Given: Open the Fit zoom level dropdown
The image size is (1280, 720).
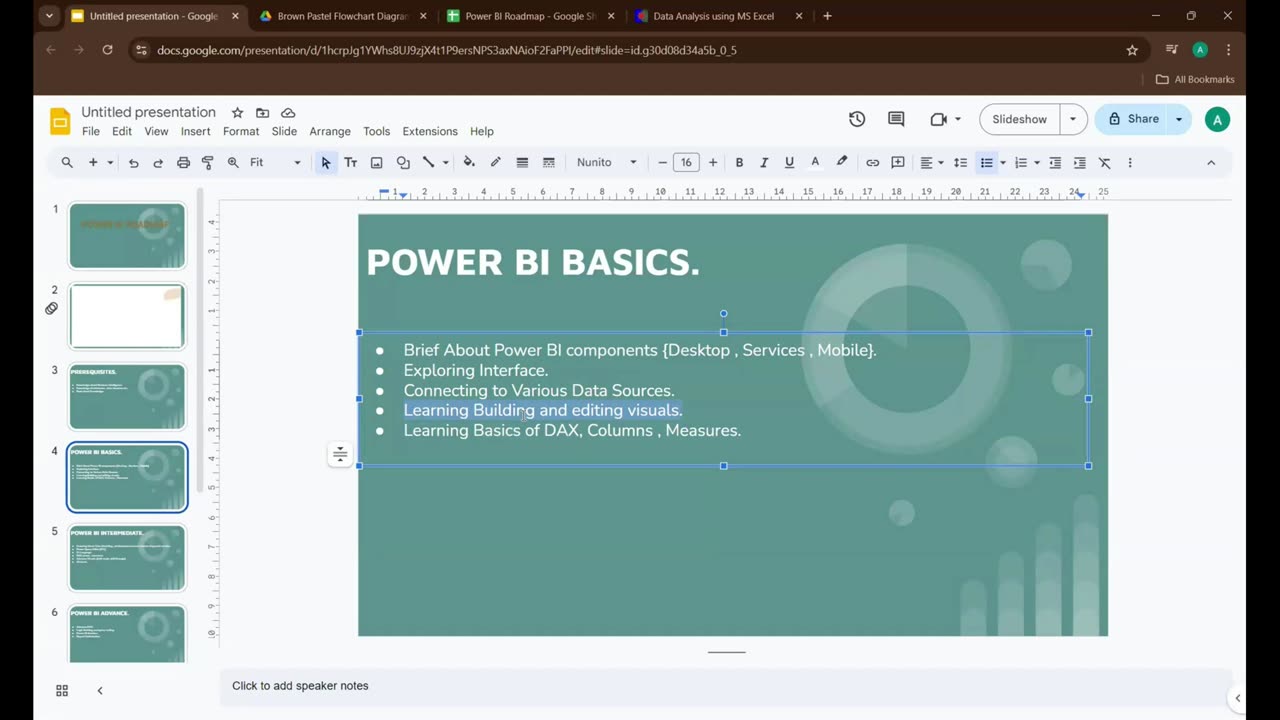Looking at the screenshot, I should pyautogui.click(x=275, y=162).
